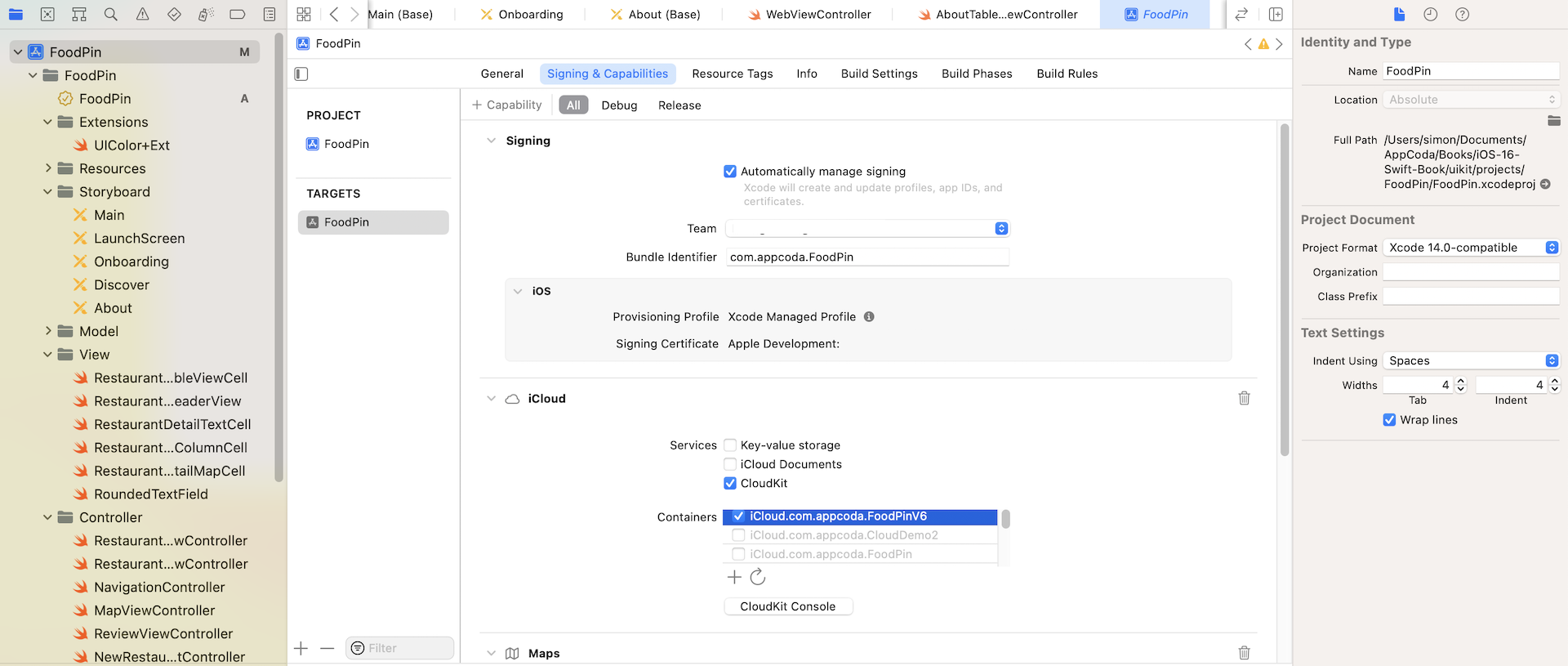1568x666 pixels.
Task: Open the Debug navigator icon
Action: [x=206, y=14]
